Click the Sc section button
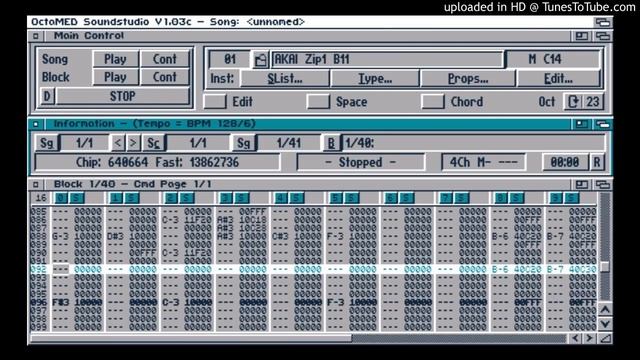This screenshot has width=640, height=360. 154,143
